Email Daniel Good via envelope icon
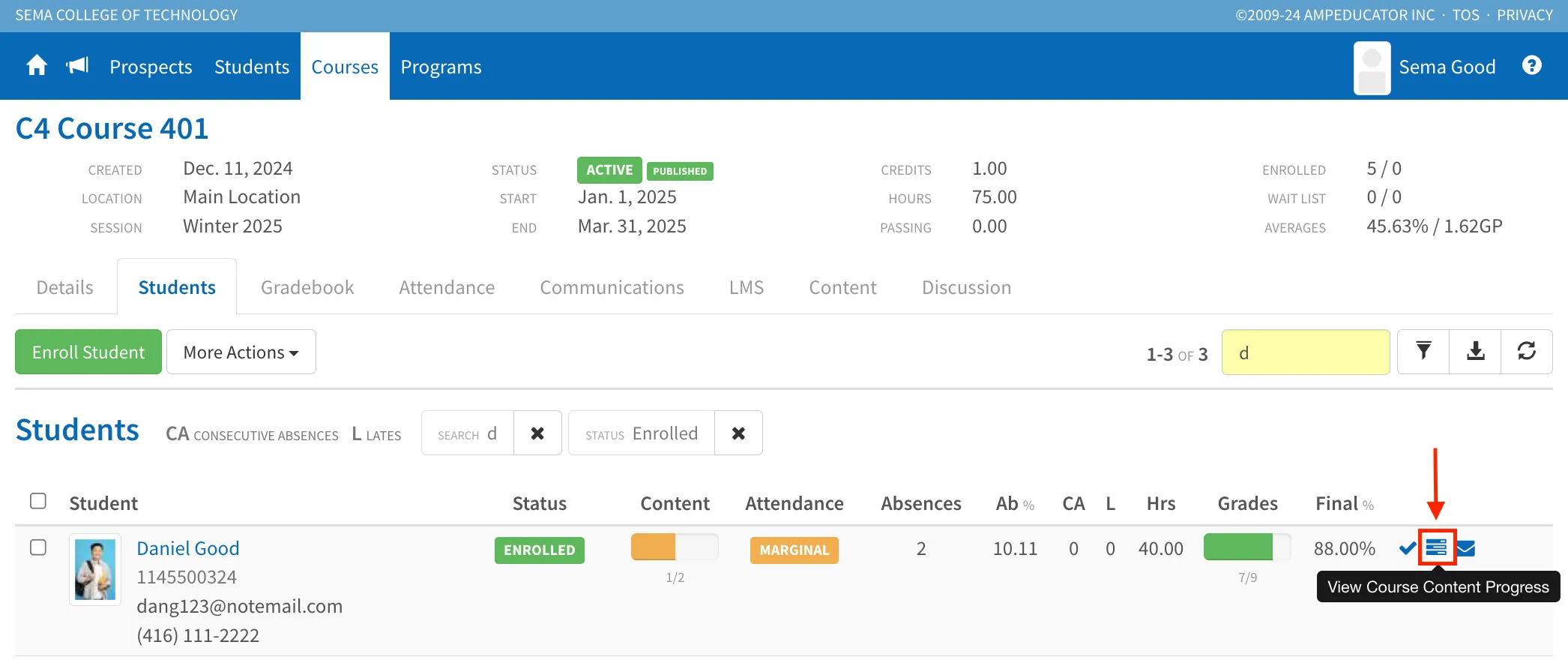 (x=1466, y=548)
